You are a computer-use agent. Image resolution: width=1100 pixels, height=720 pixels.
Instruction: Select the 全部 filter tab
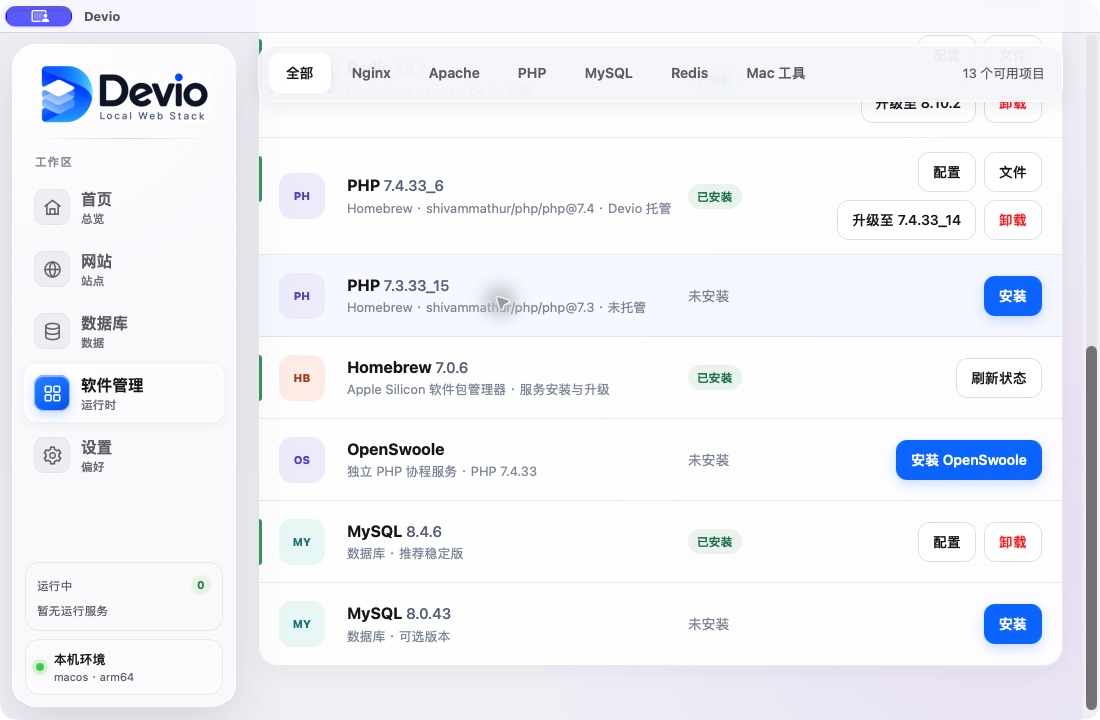300,73
